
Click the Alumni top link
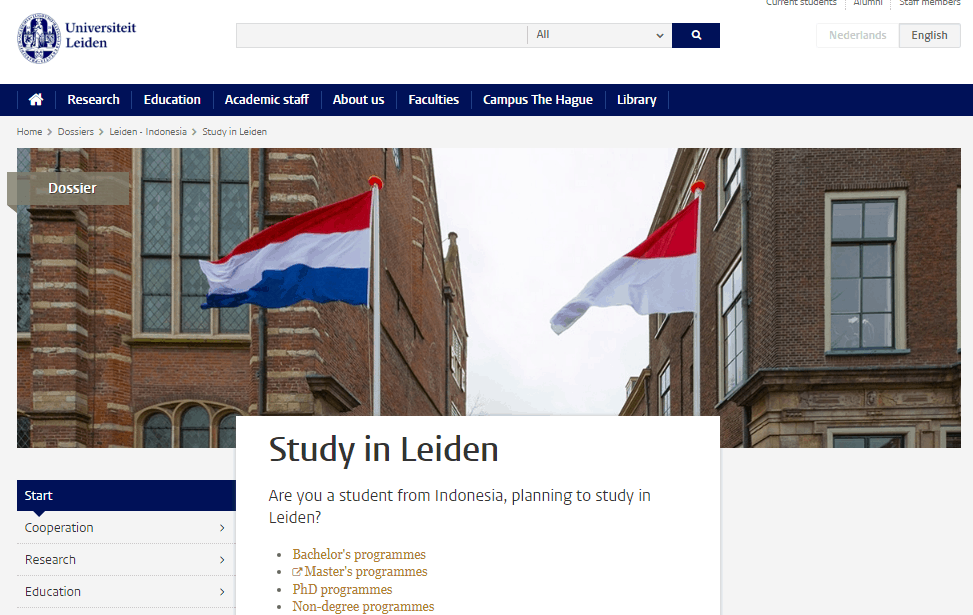pyautogui.click(x=868, y=3)
